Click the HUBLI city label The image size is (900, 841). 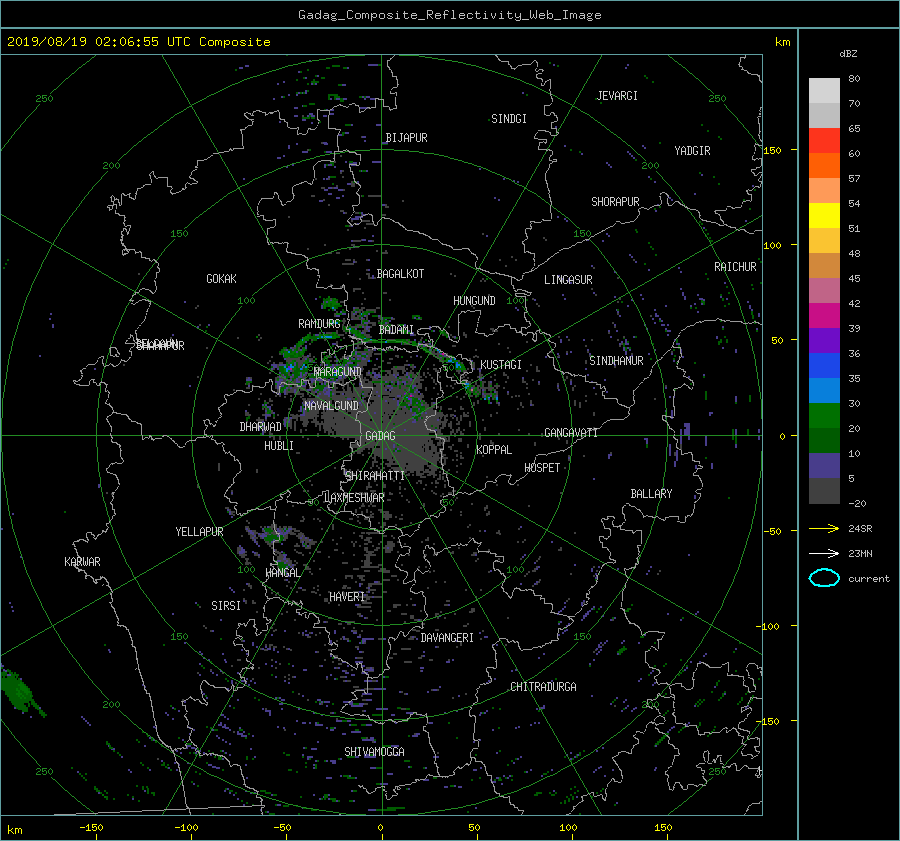279,445
